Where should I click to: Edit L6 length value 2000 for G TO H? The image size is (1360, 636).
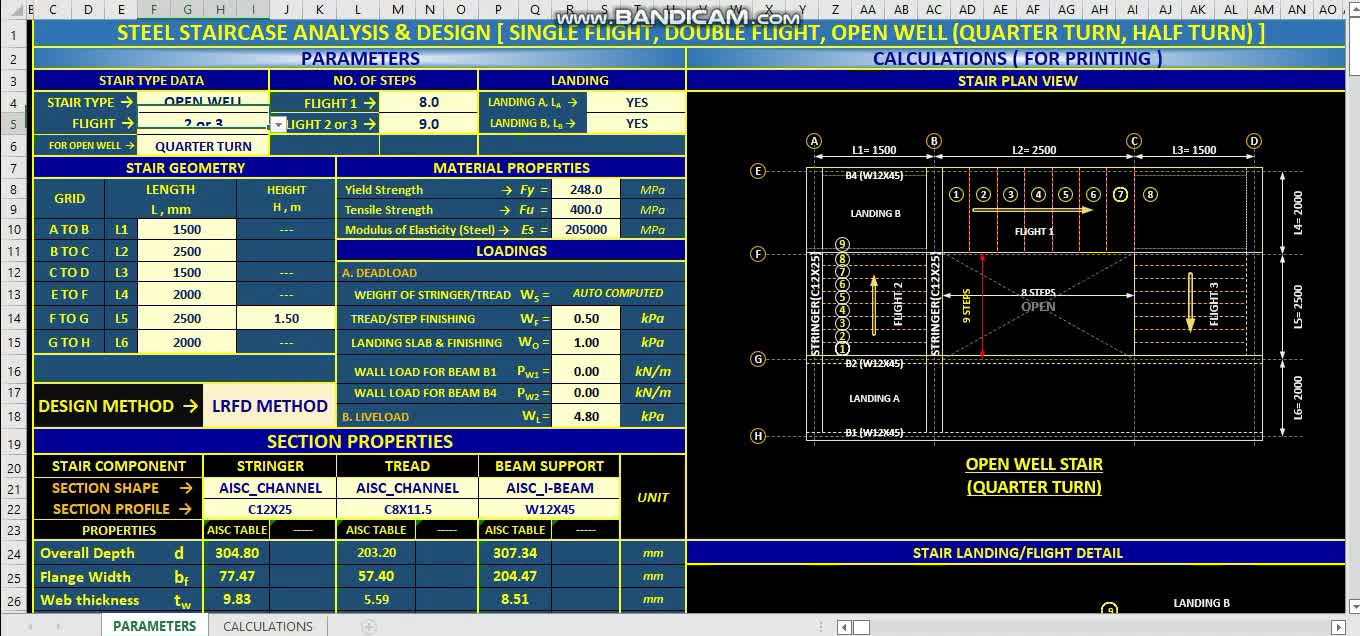pos(187,342)
